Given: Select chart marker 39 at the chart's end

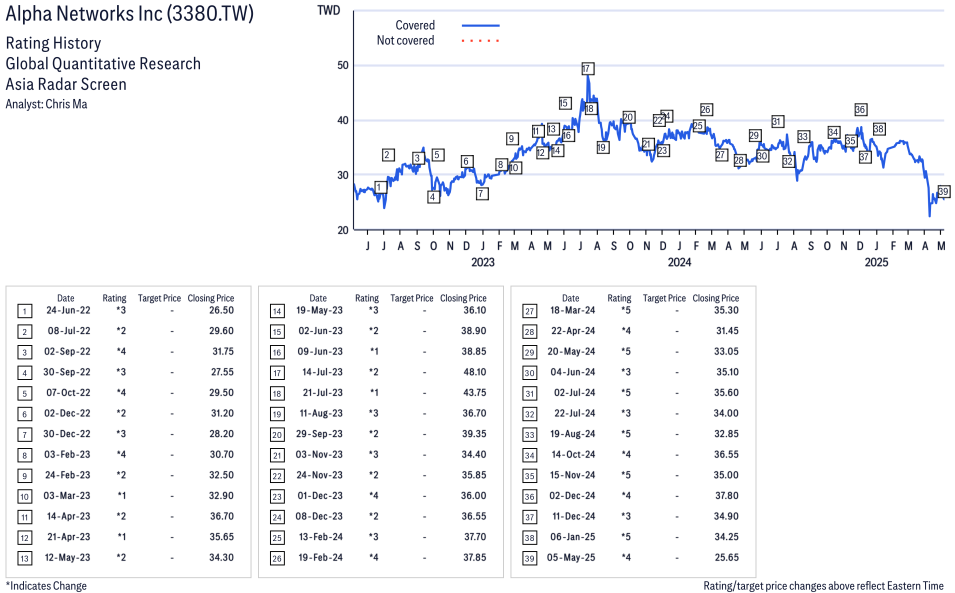Looking at the screenshot, I should coord(943,192).
